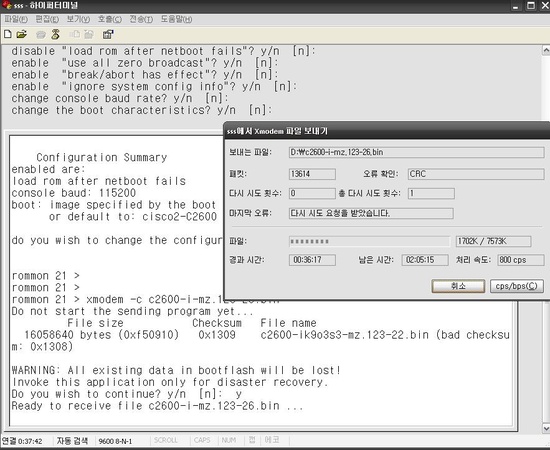Cancel the Xmodem transfer with 취소
The height and width of the screenshot is (450, 550).
coord(458,286)
